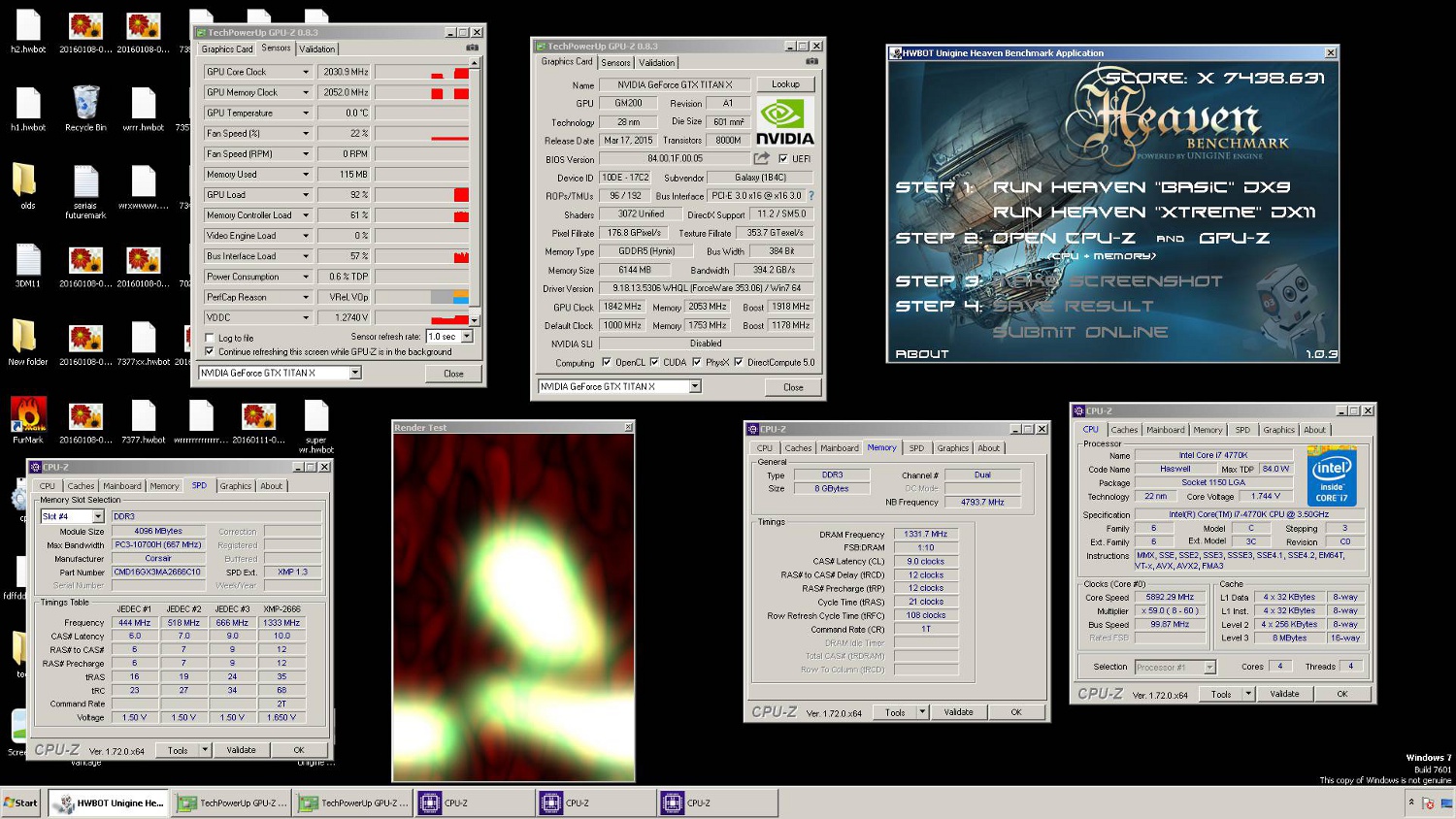Toggle the CUDA checkbox
The width and height of the screenshot is (1456, 819).
654,362
